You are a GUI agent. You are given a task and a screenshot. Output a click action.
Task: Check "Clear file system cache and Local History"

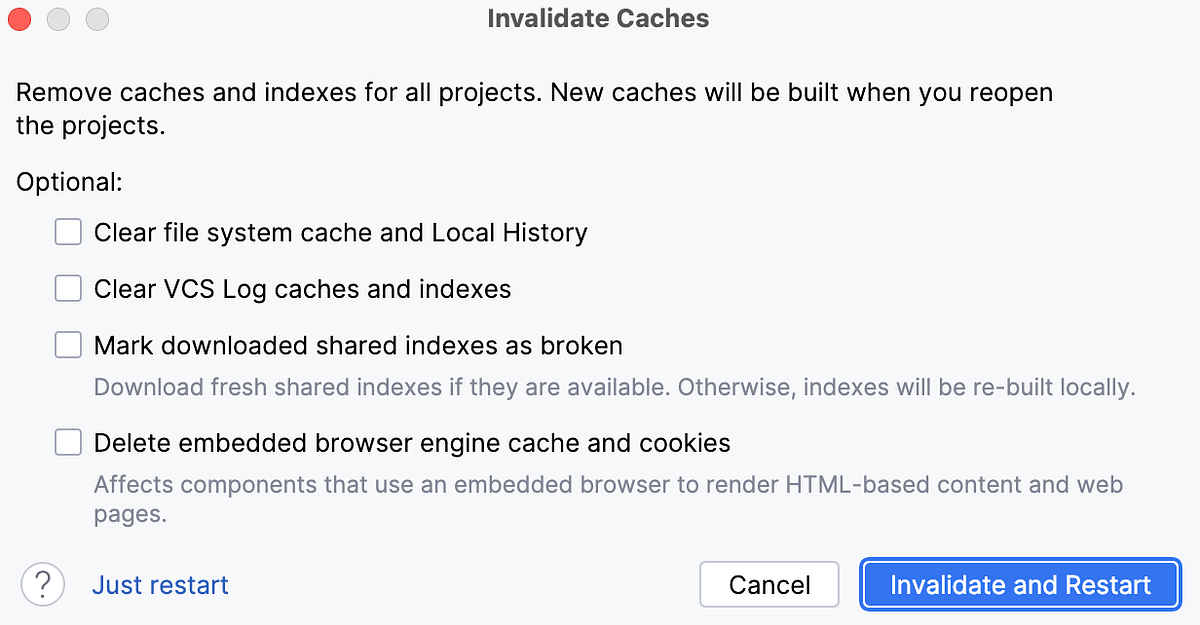click(67, 231)
